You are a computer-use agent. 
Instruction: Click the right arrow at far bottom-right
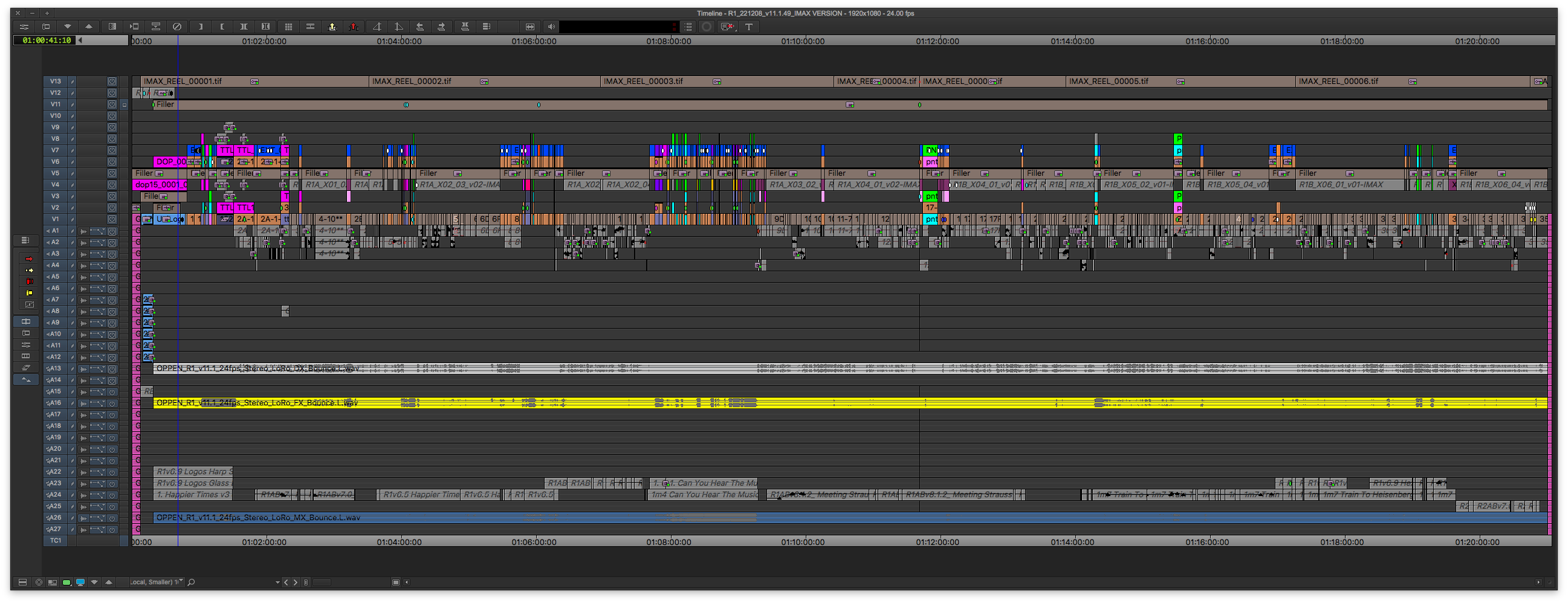pyautogui.click(x=1538, y=582)
